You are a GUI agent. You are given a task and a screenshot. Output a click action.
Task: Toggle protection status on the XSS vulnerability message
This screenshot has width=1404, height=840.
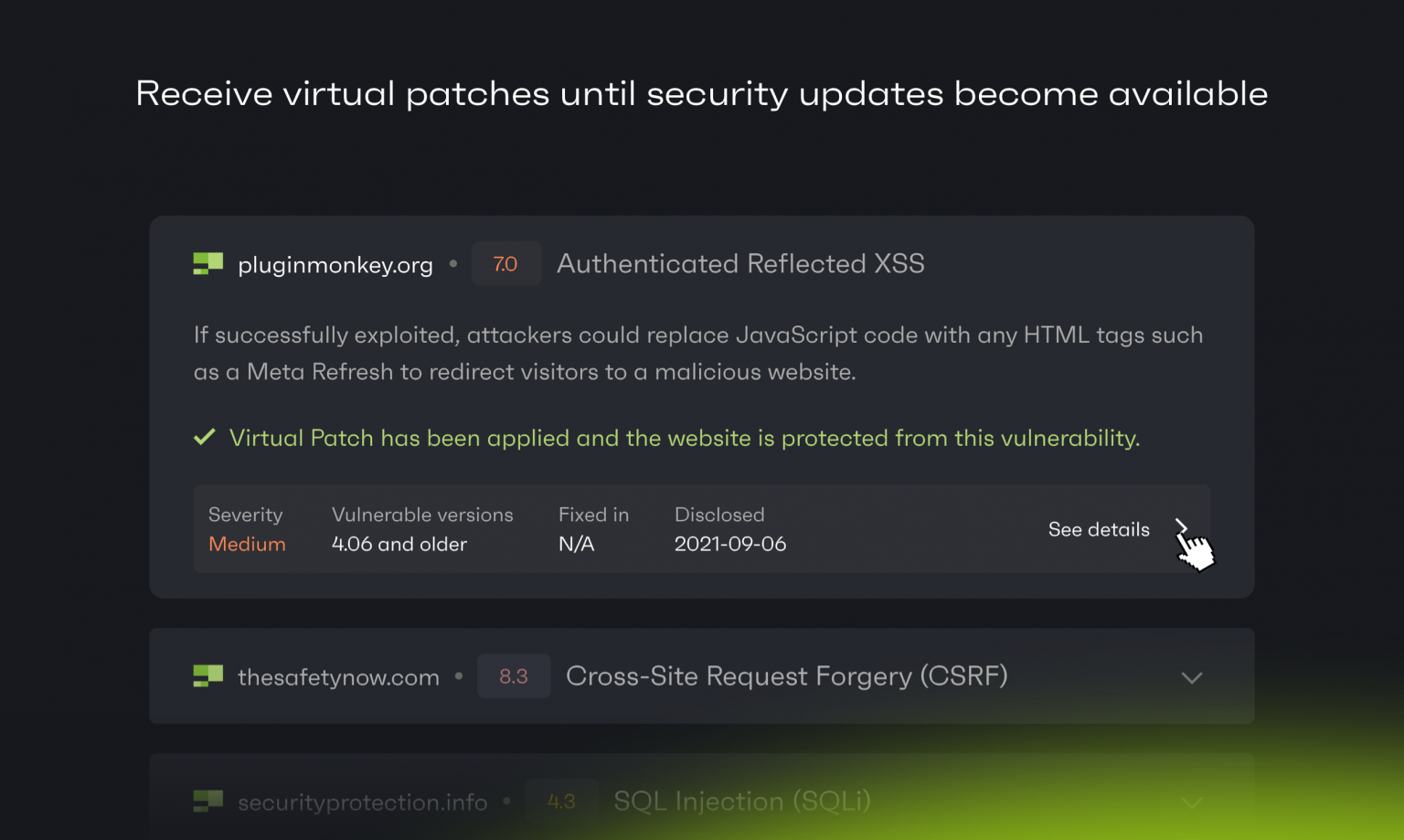pos(685,438)
